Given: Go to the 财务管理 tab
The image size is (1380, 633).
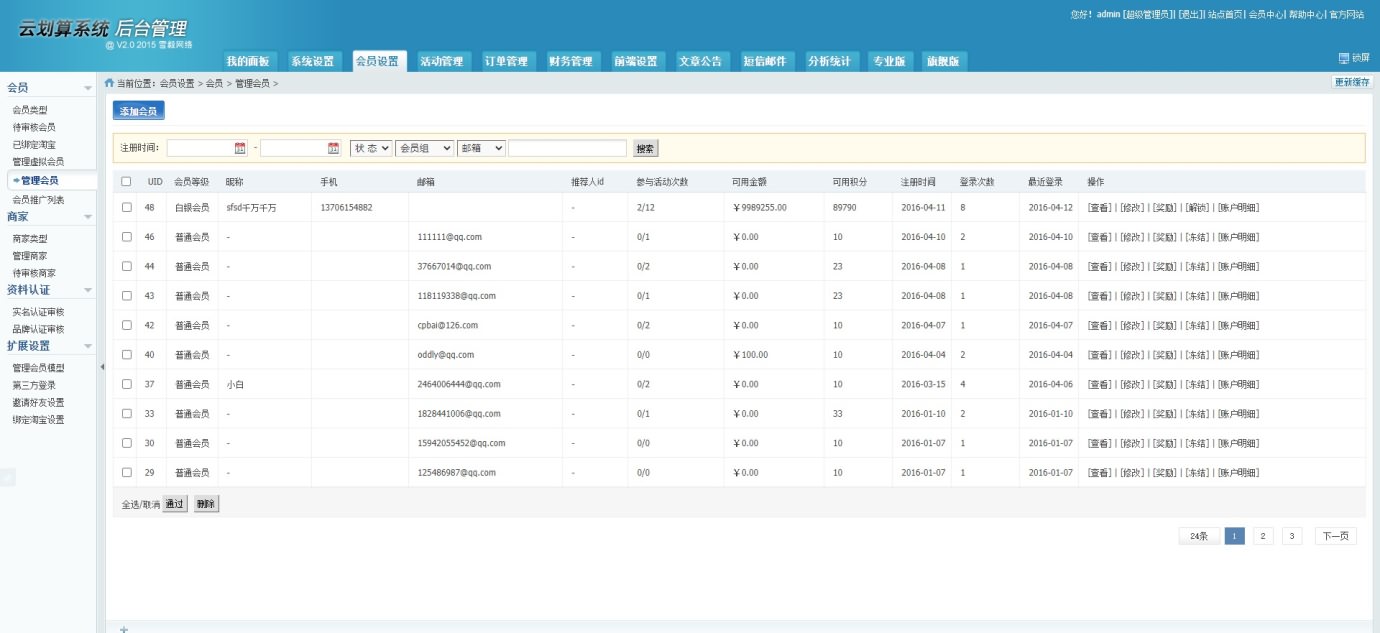Looking at the screenshot, I should click(571, 61).
